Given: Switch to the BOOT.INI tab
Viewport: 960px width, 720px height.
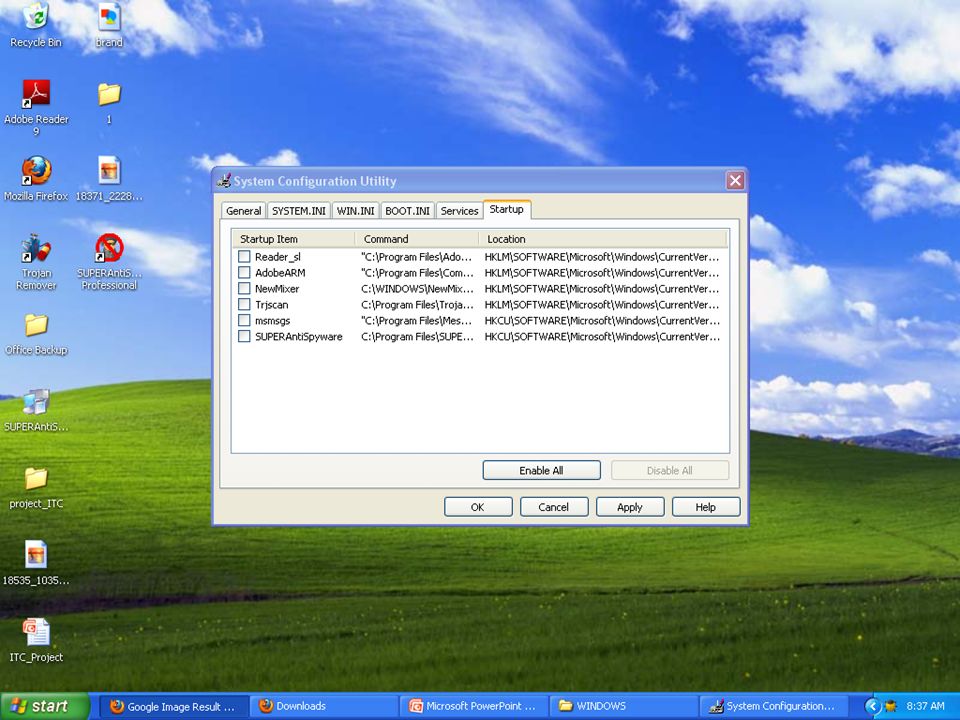Looking at the screenshot, I should click(407, 211).
